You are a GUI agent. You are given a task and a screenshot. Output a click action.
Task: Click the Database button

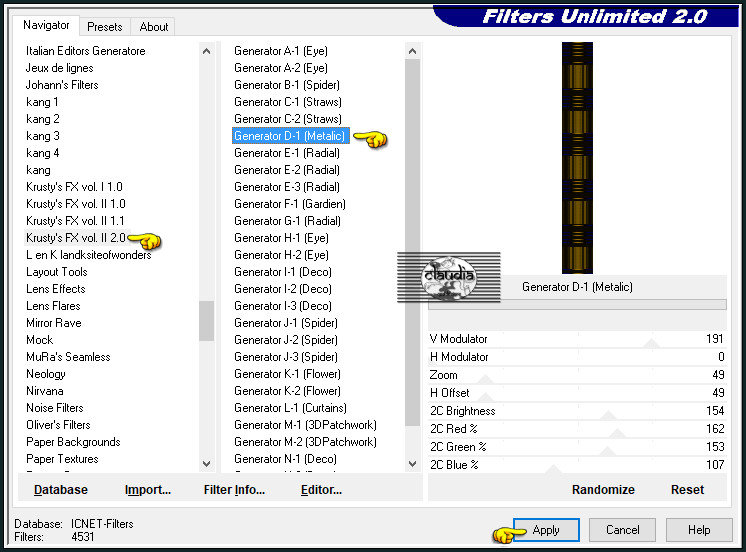(x=61, y=490)
